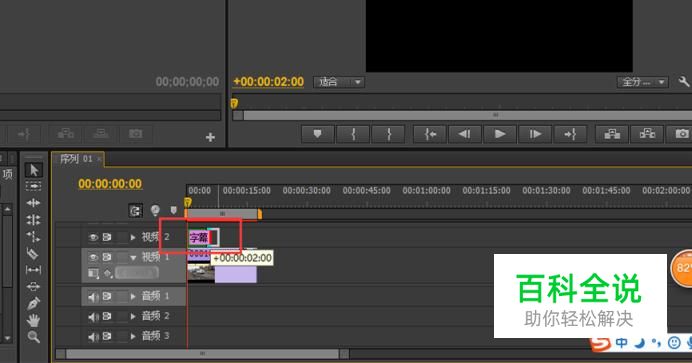
Task: Expand the 音频 1 track
Action: (133, 296)
